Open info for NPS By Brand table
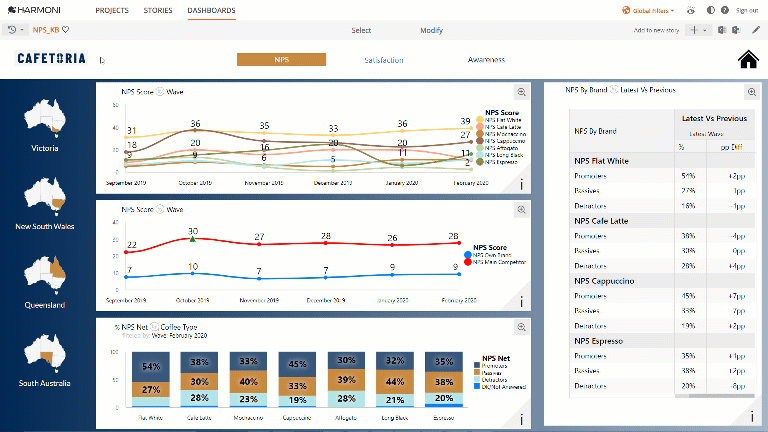 click(752, 417)
